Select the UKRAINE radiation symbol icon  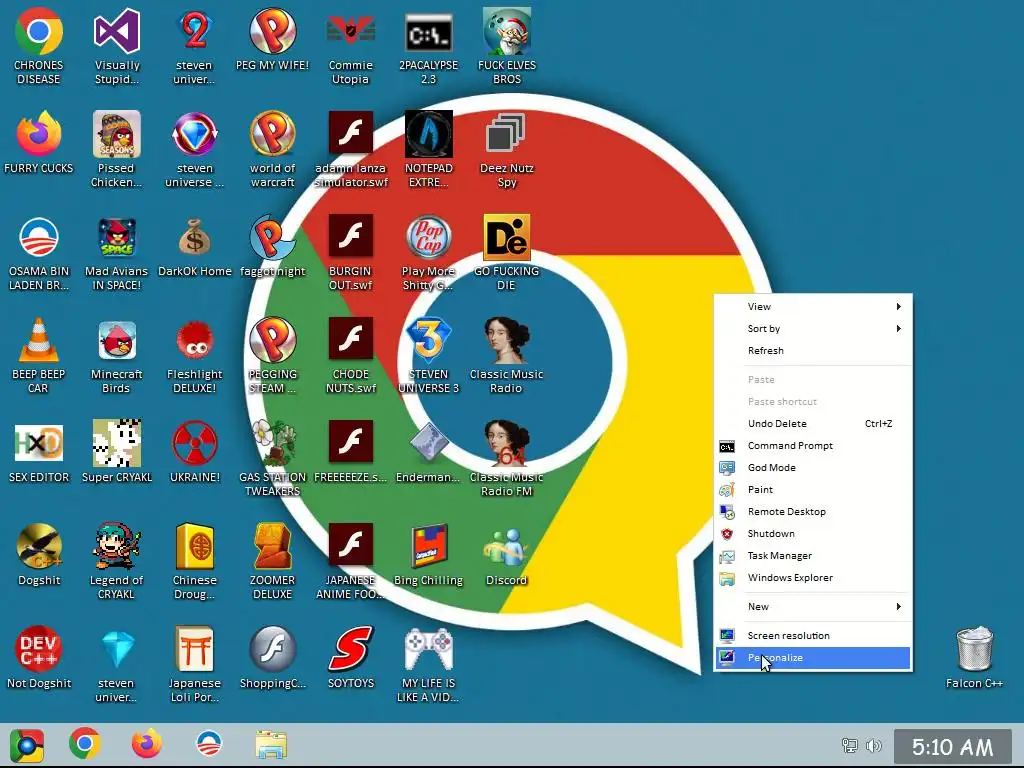click(x=195, y=443)
